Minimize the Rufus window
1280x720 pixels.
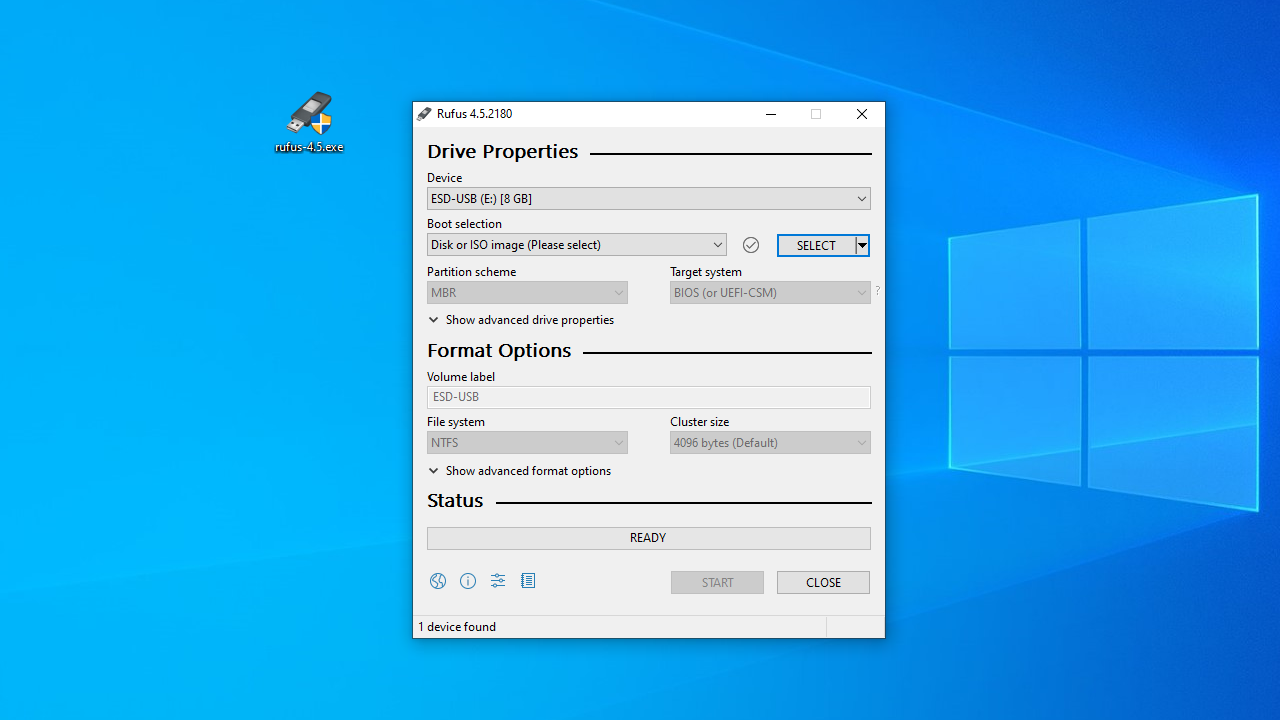pos(771,114)
